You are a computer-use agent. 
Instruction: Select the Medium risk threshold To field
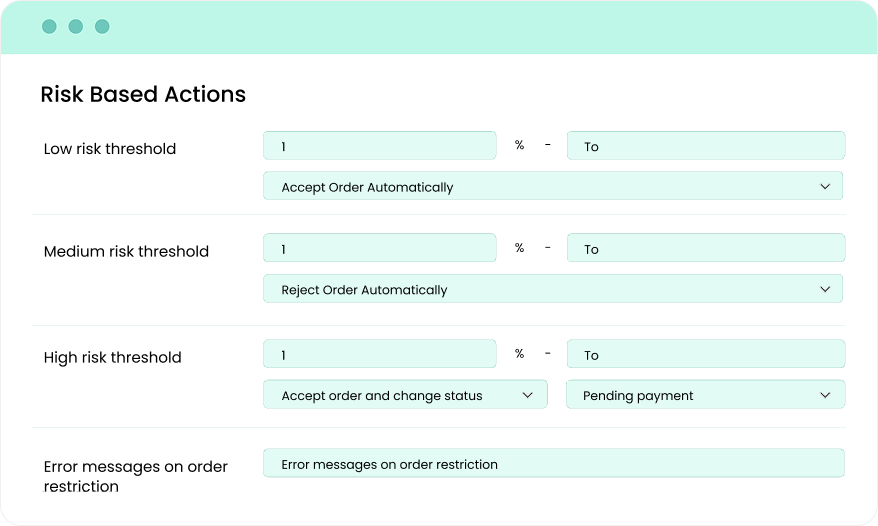tap(705, 249)
